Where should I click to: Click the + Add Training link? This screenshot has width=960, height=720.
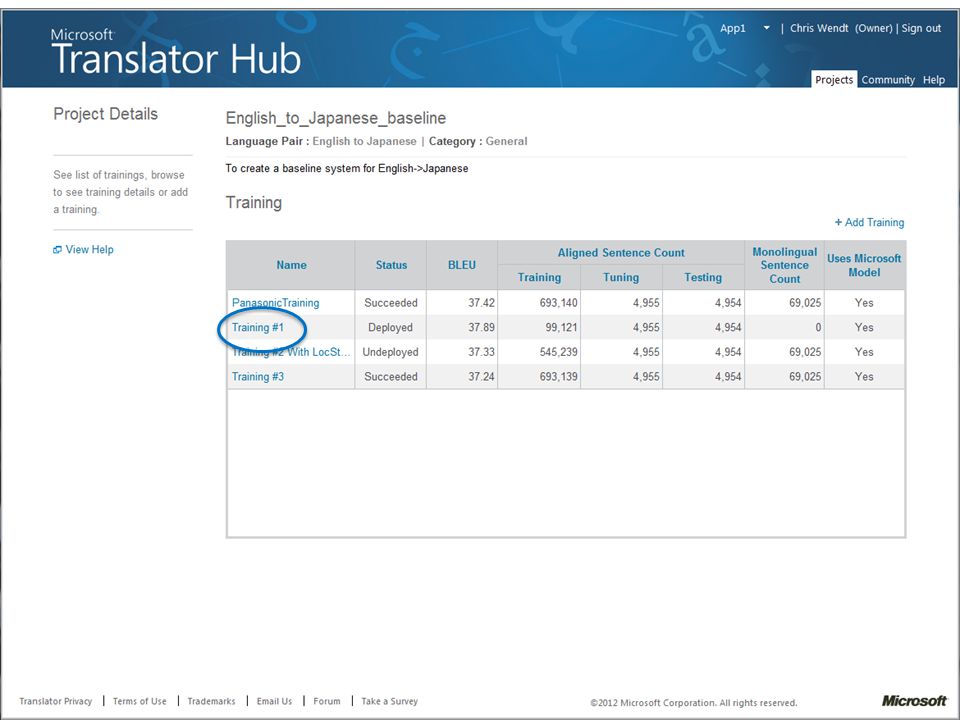(x=869, y=222)
